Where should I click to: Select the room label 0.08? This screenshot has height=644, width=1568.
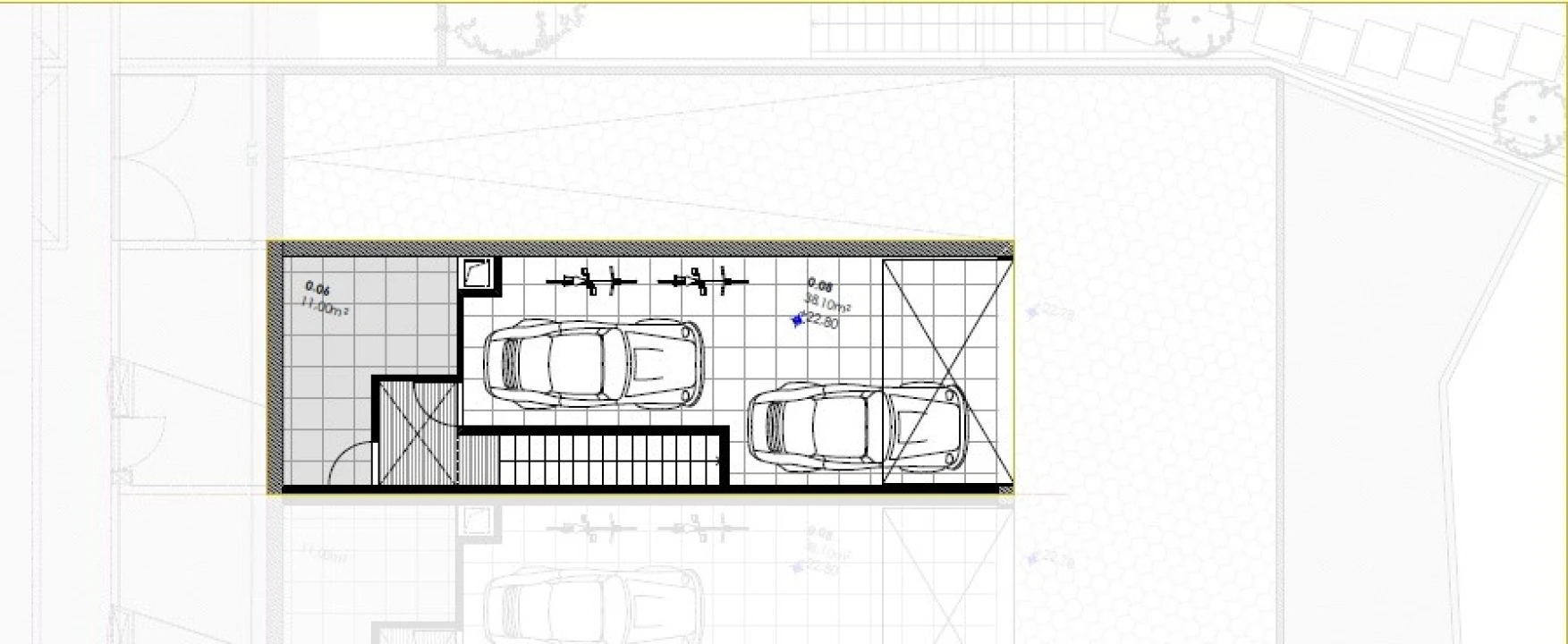pos(820,286)
